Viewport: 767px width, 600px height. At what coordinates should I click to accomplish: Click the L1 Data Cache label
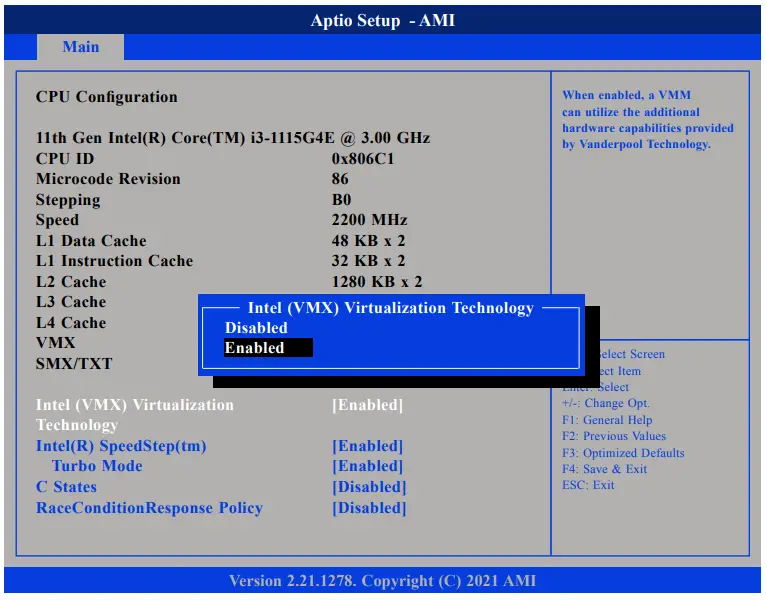point(91,241)
